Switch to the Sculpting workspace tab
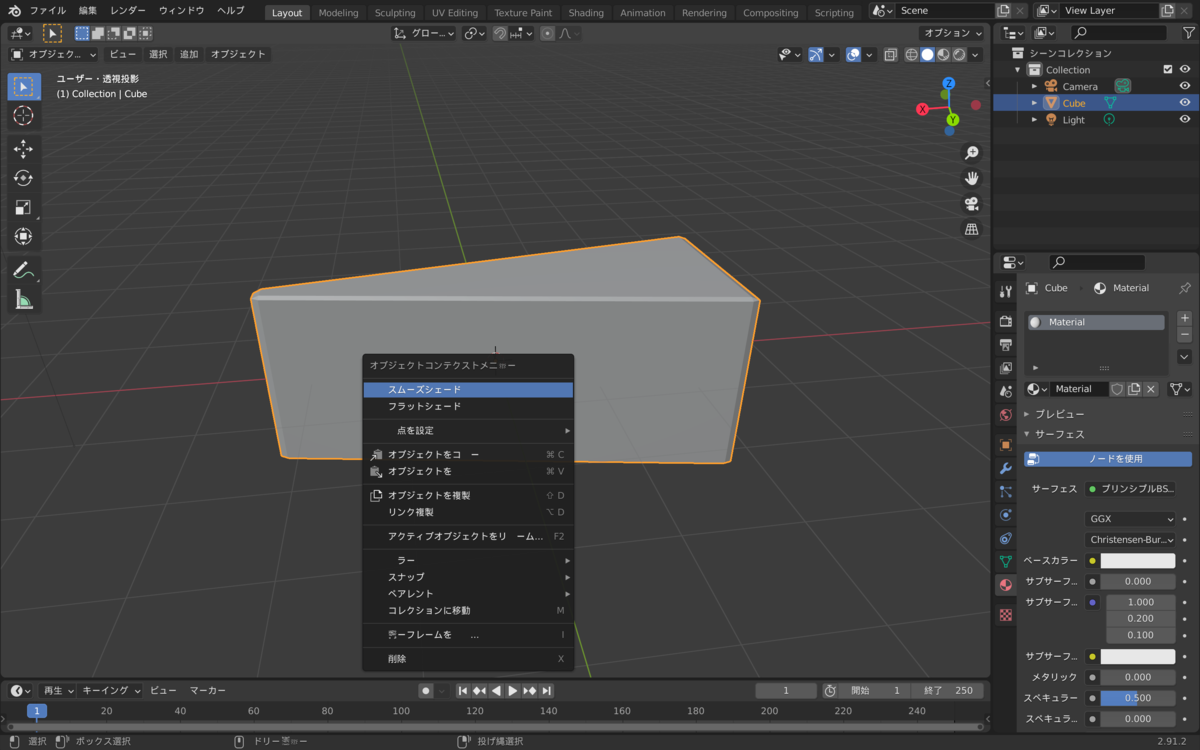The image size is (1200, 750). [x=395, y=13]
